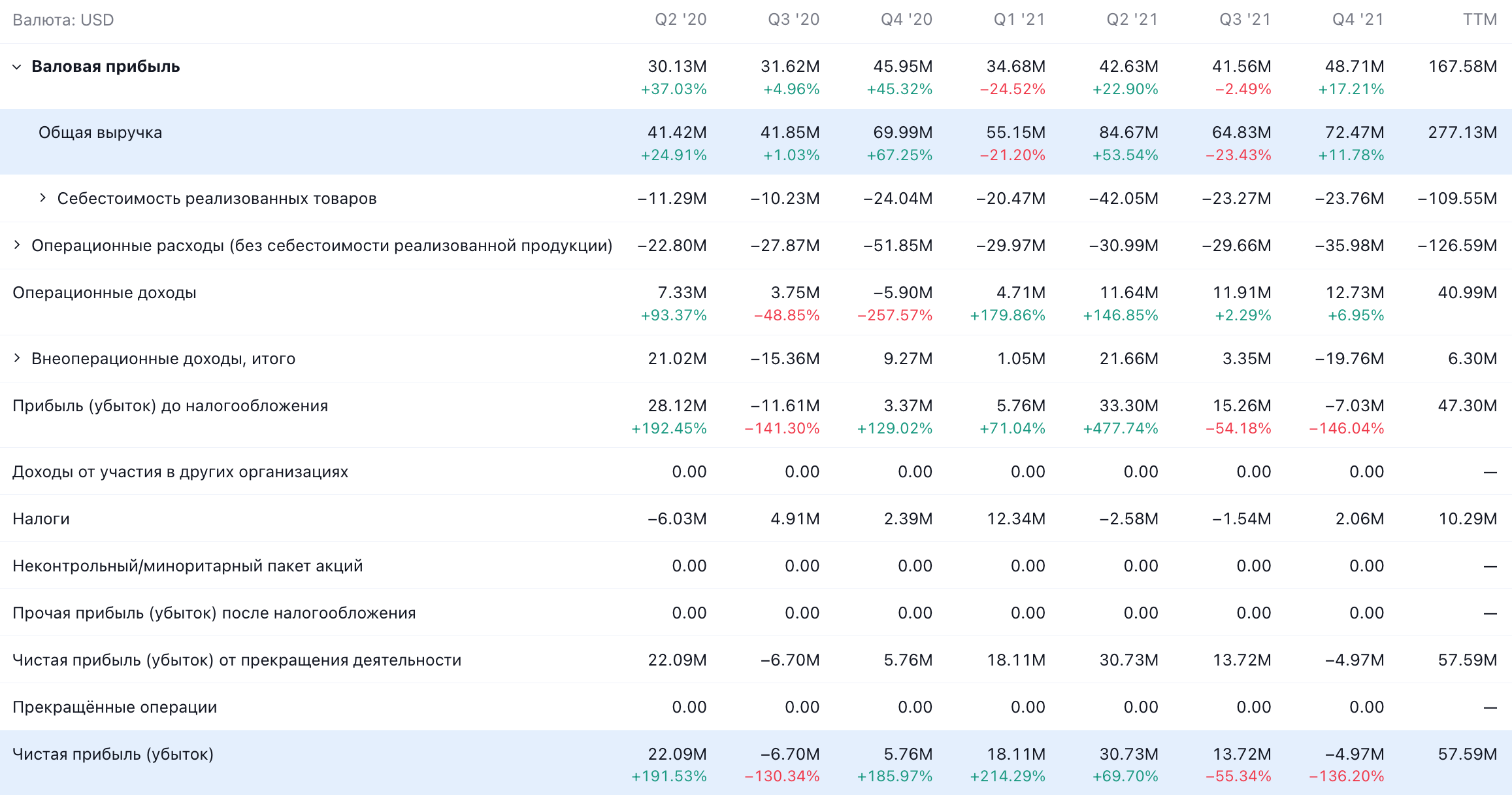
Task: Select the Q4 '21 column header
Action: pos(1358,20)
